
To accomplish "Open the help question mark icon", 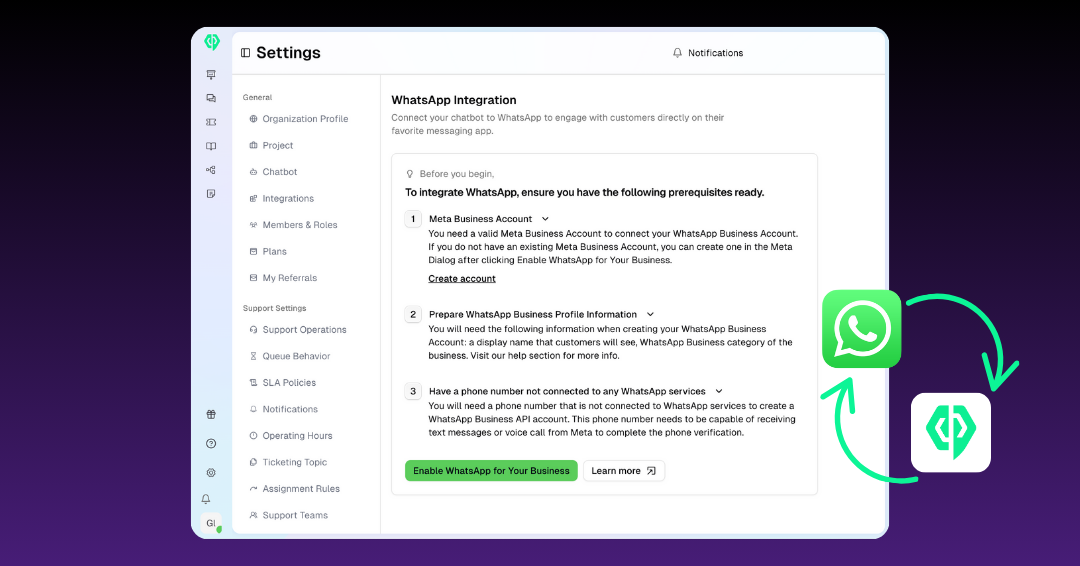I will point(211,443).
